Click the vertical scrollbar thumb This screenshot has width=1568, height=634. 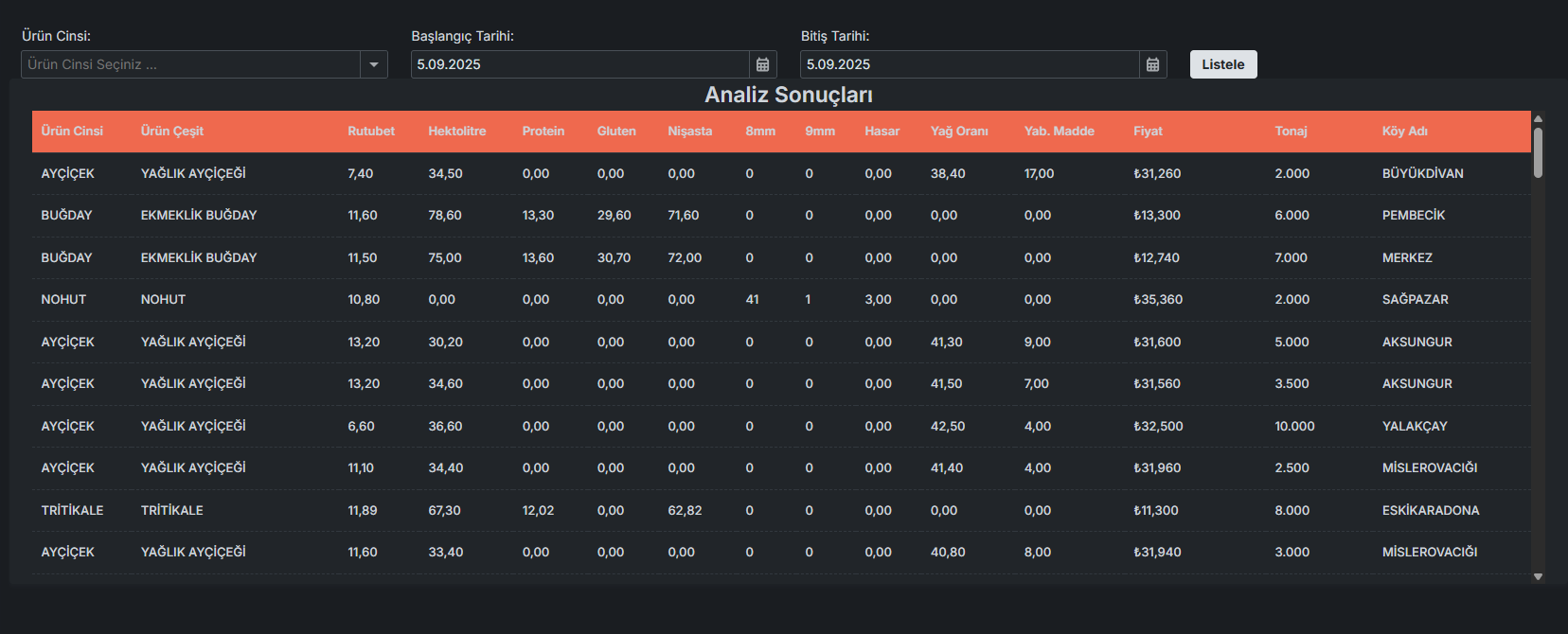coord(1538,152)
